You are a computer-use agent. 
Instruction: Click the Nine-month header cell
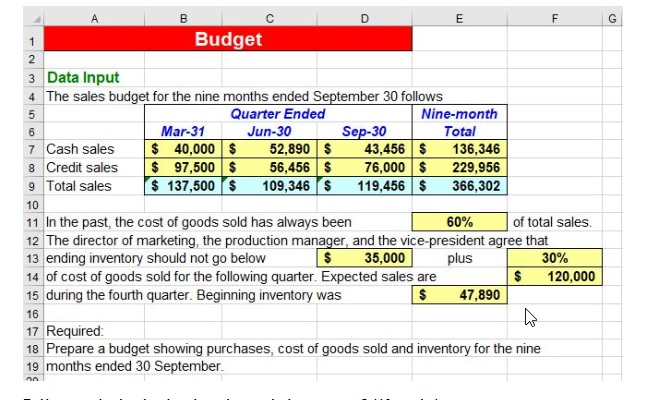click(x=459, y=114)
